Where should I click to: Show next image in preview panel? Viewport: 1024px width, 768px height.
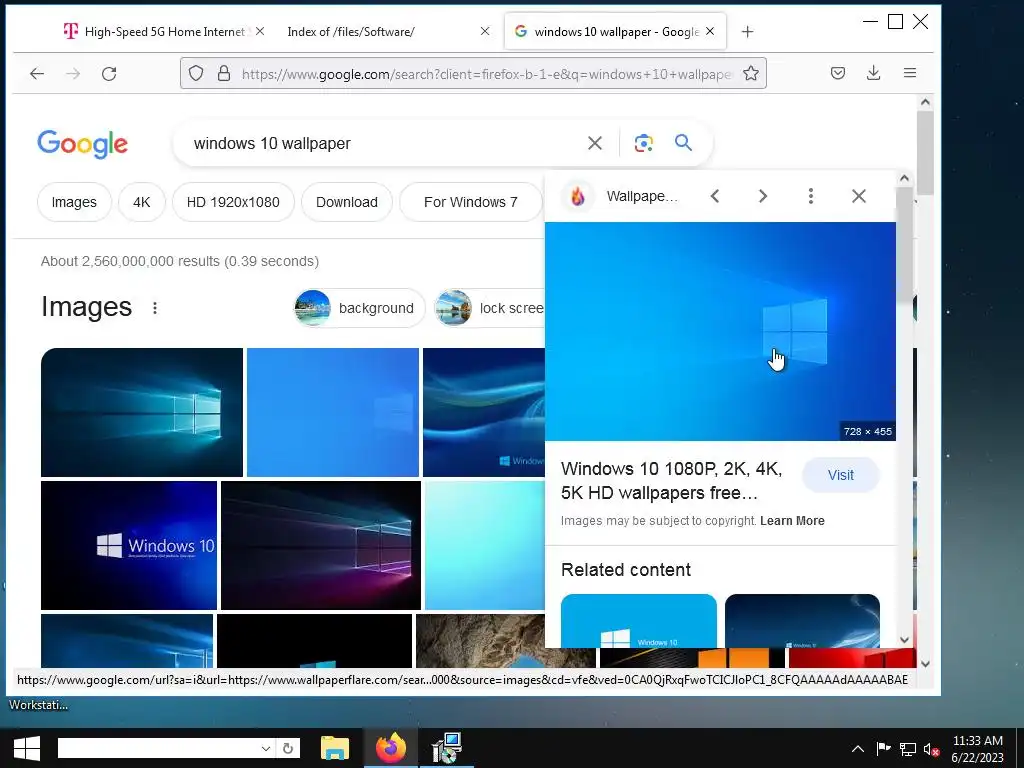click(763, 196)
